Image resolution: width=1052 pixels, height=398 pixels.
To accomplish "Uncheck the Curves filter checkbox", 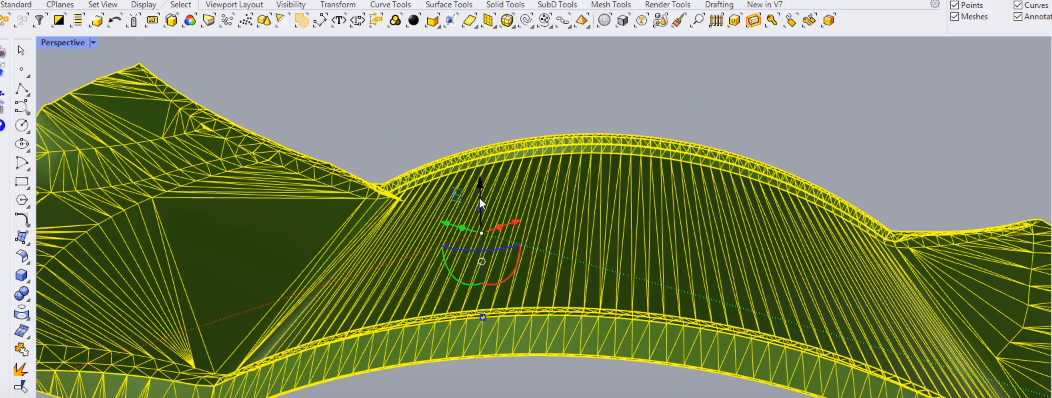I will click(x=1018, y=5).
